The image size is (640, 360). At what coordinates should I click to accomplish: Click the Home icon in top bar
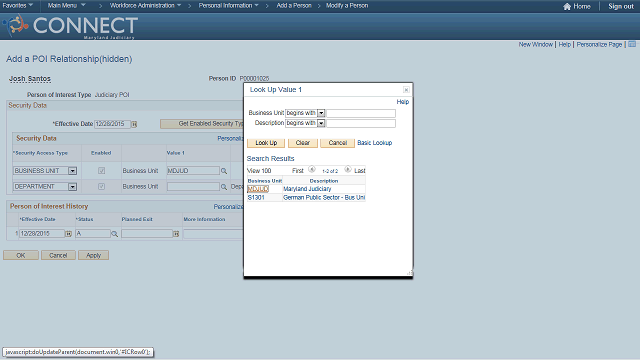click(x=567, y=6)
